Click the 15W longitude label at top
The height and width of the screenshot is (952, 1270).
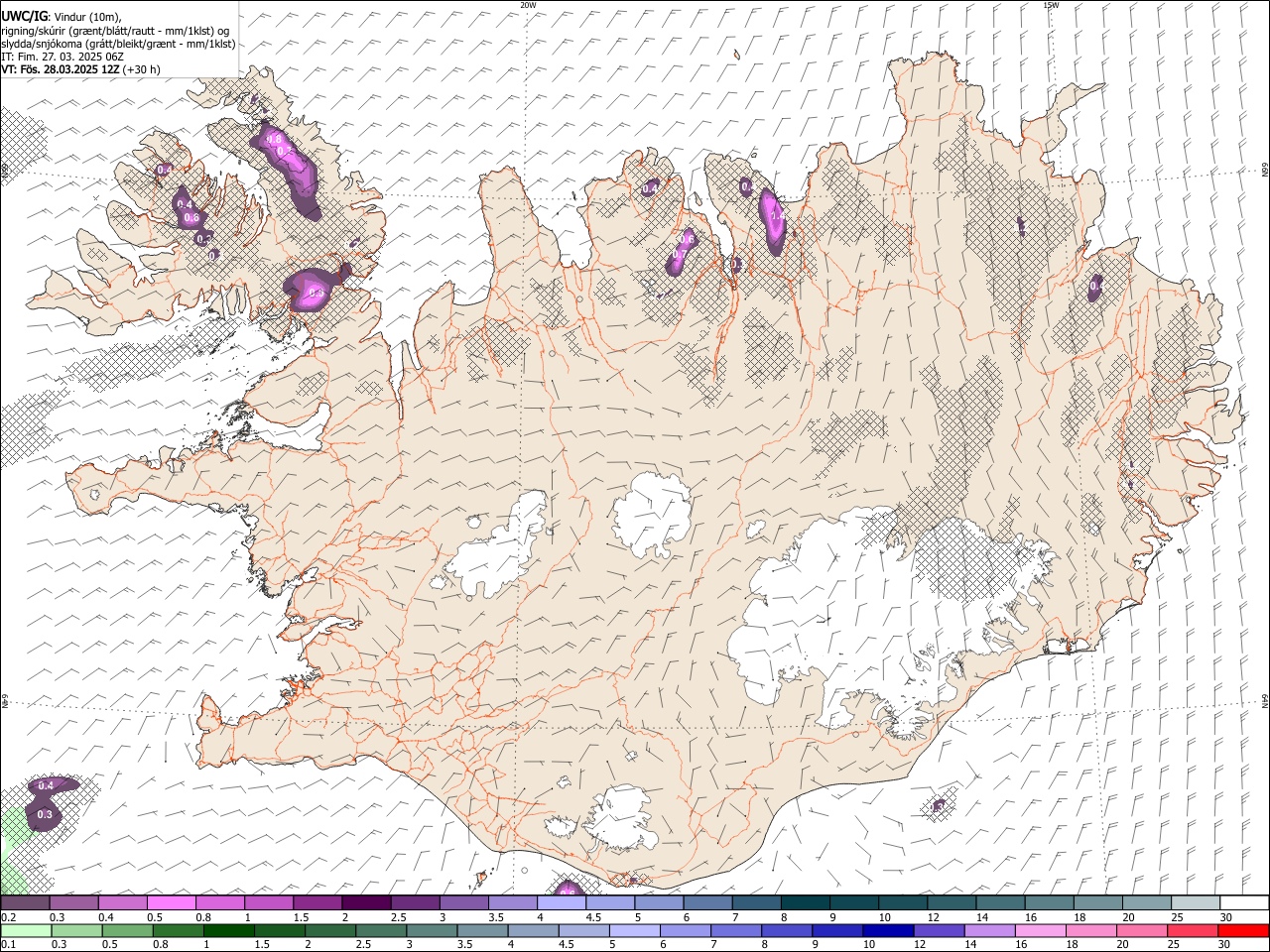(1051, 5)
